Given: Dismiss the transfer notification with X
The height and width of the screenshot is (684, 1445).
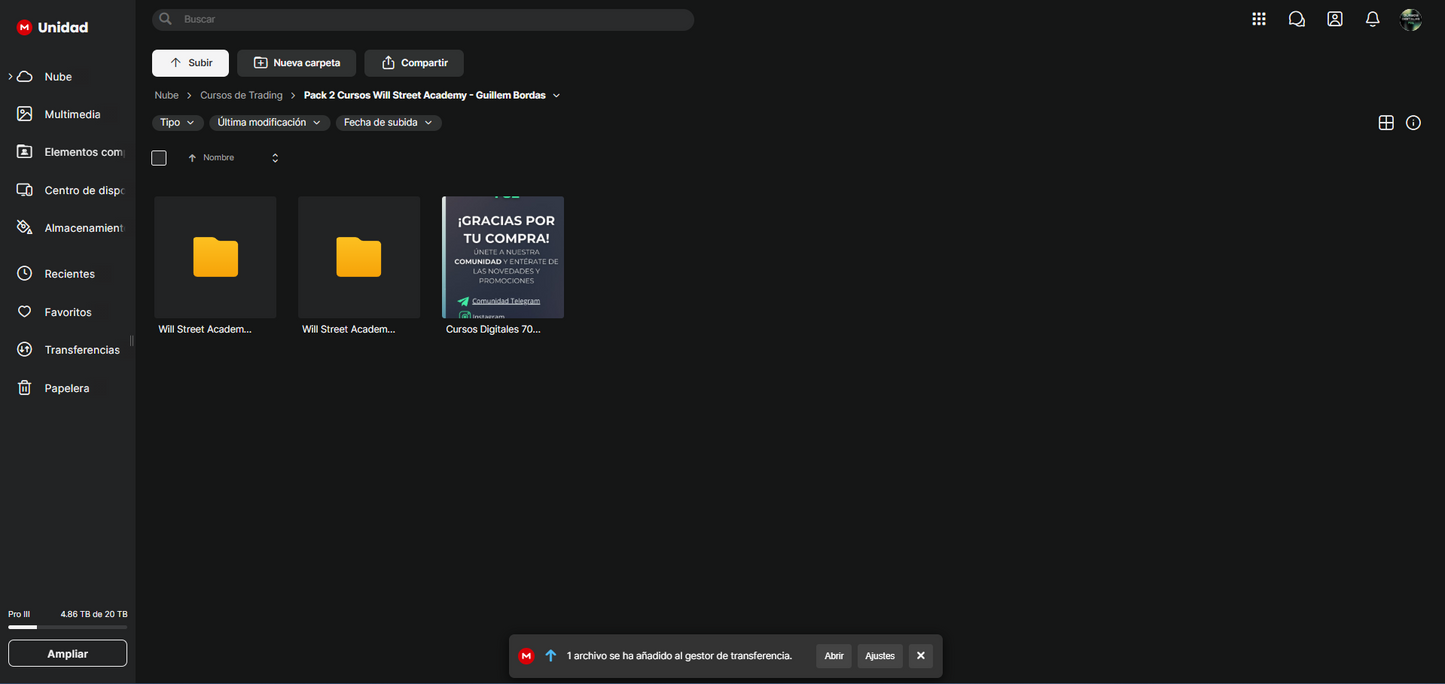Looking at the screenshot, I should (x=921, y=656).
